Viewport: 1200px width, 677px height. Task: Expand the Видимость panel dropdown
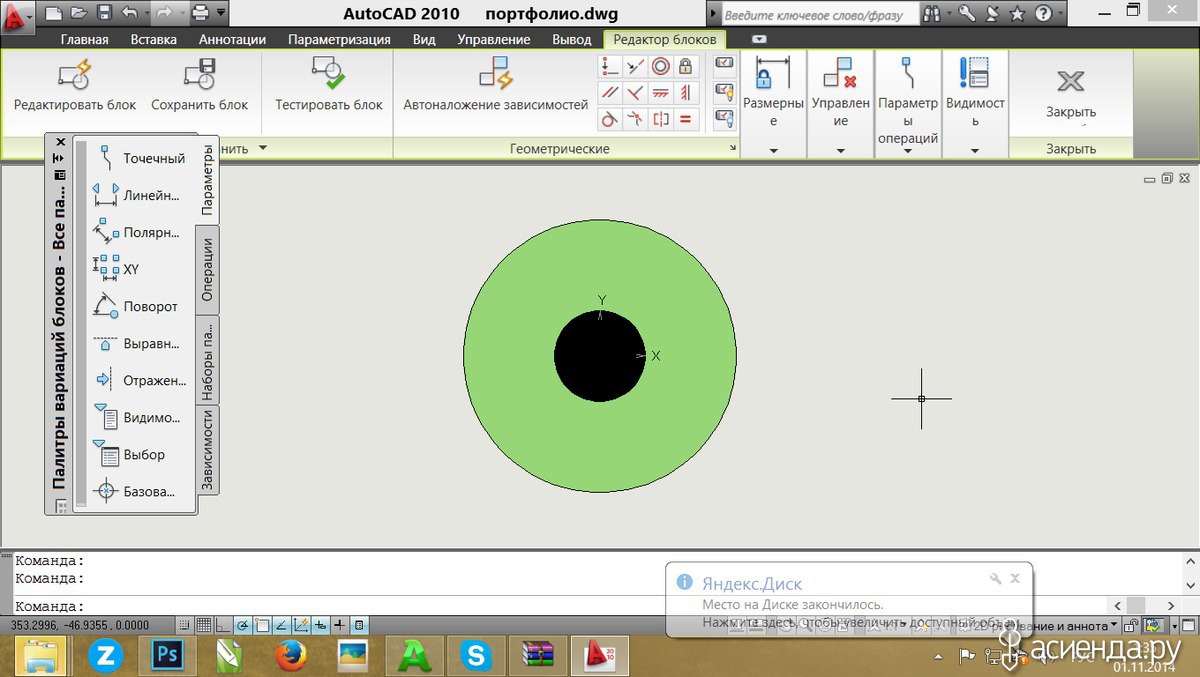975,150
